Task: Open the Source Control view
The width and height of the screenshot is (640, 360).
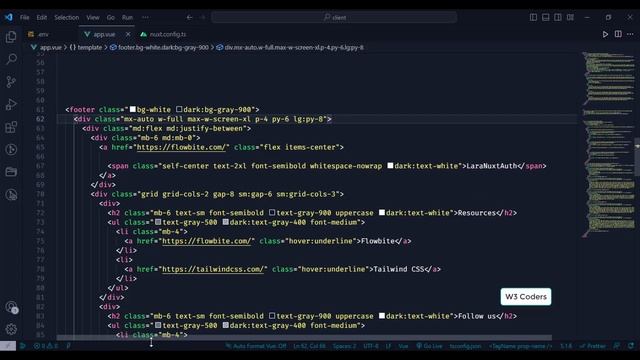Action: coord(11,82)
